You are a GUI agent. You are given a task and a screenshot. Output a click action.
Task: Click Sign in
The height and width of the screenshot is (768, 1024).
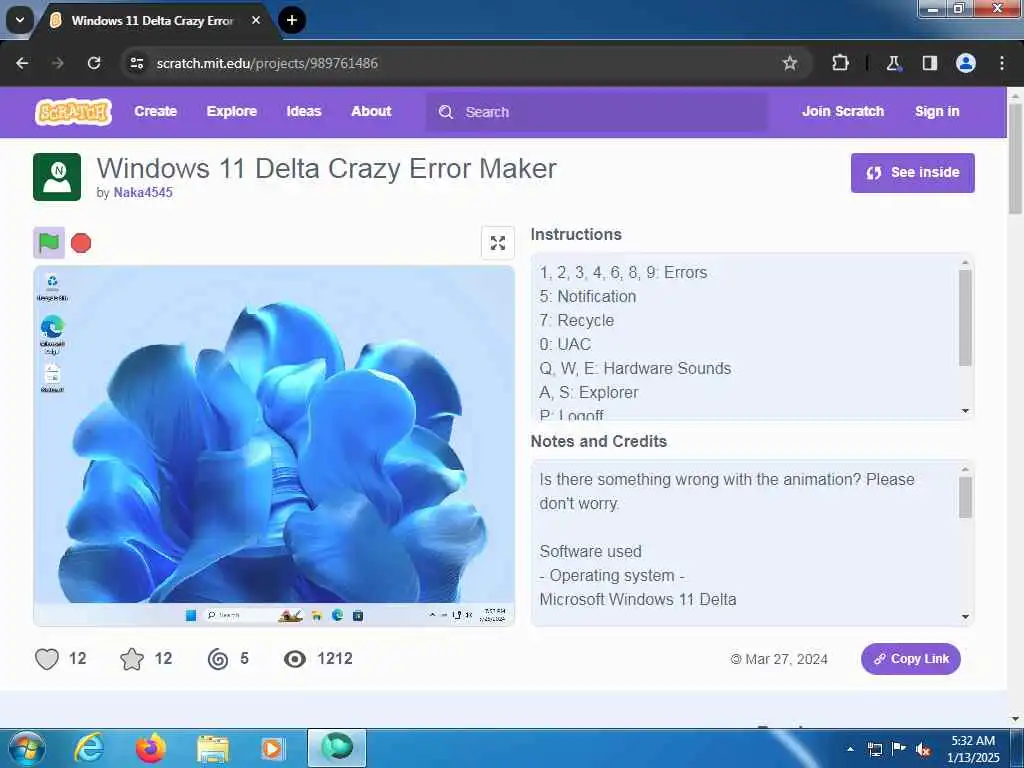coord(936,112)
